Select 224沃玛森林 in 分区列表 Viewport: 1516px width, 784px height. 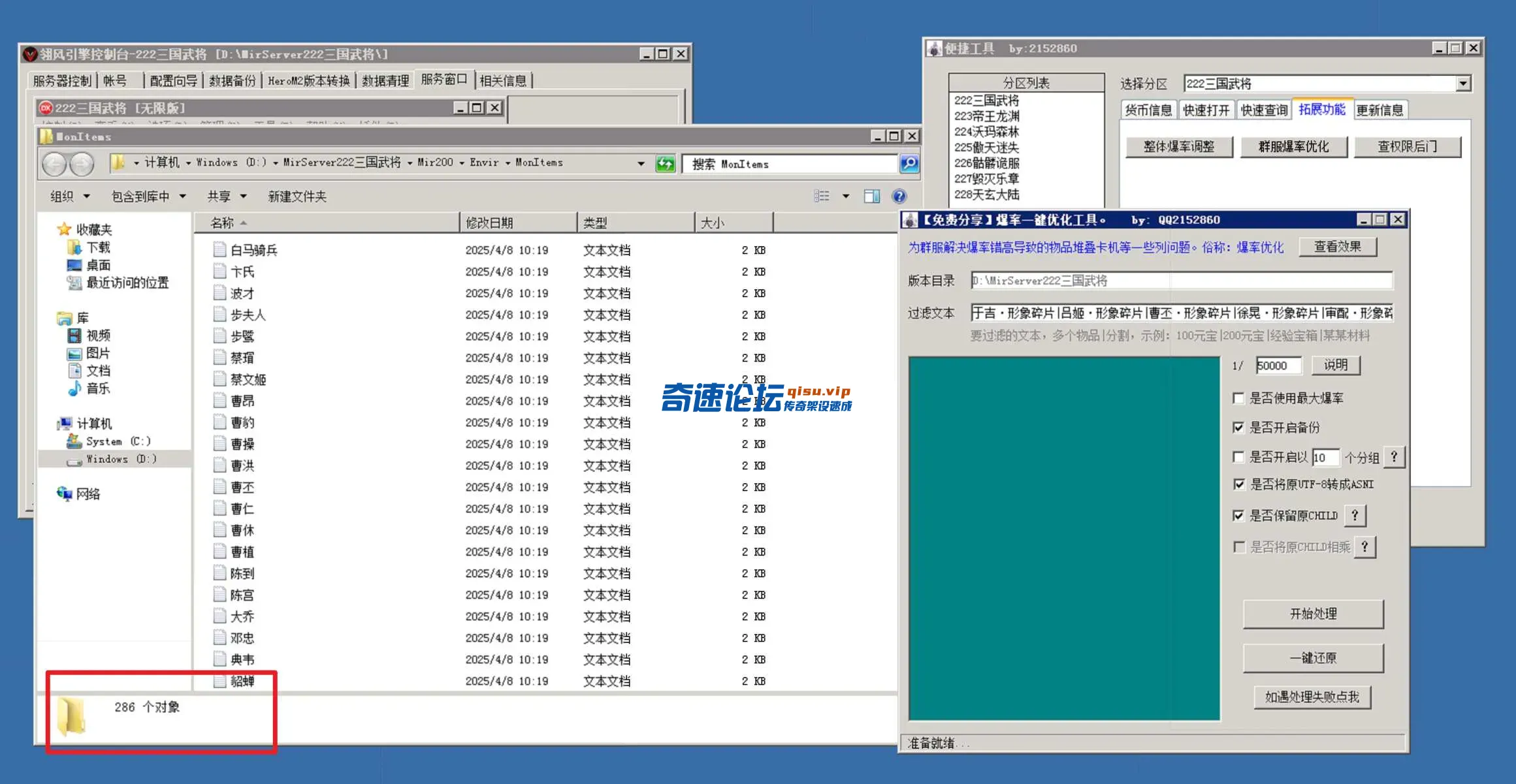[x=987, y=132]
